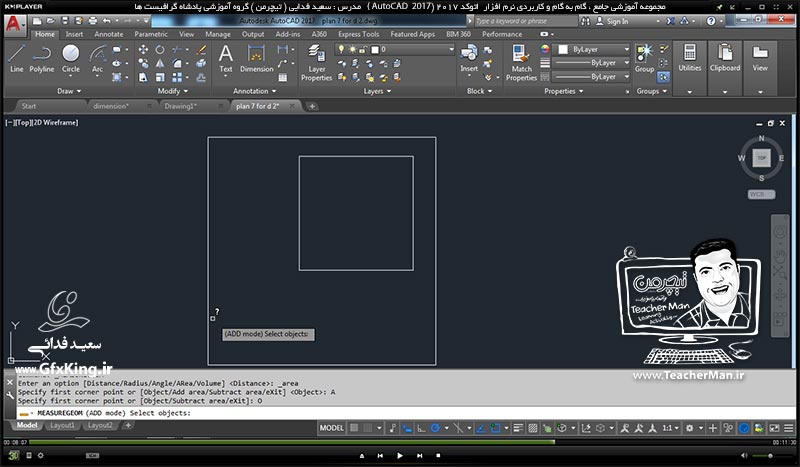Open the ByLayer color dropdown
The width and height of the screenshot is (800, 467).
627,50
